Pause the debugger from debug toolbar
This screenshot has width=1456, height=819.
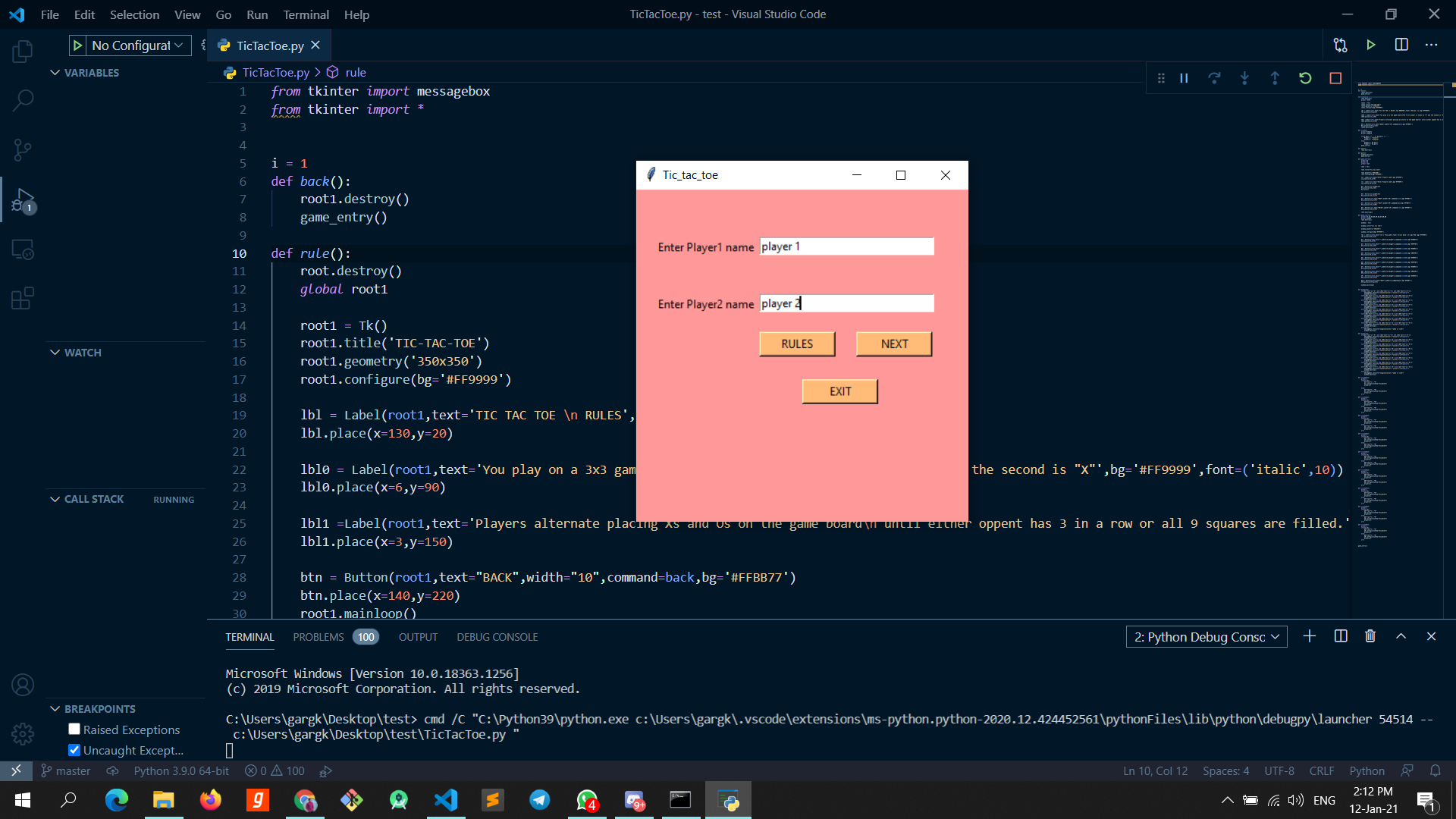(x=1184, y=78)
